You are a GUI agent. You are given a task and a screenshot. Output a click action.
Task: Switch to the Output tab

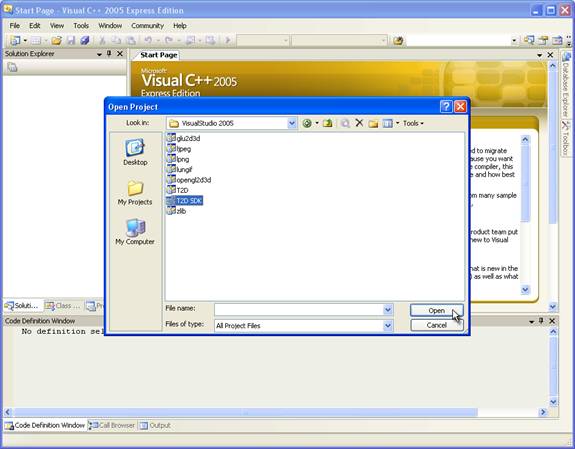click(x=155, y=425)
